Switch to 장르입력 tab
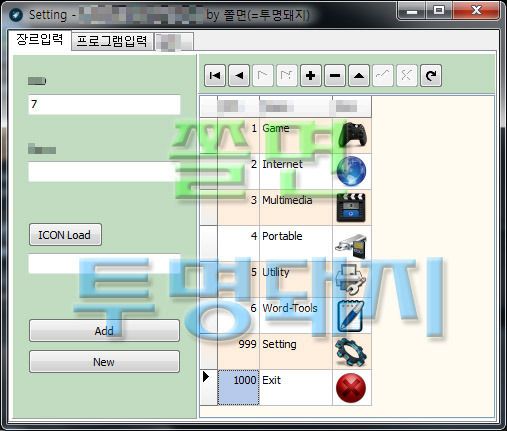 point(39,40)
